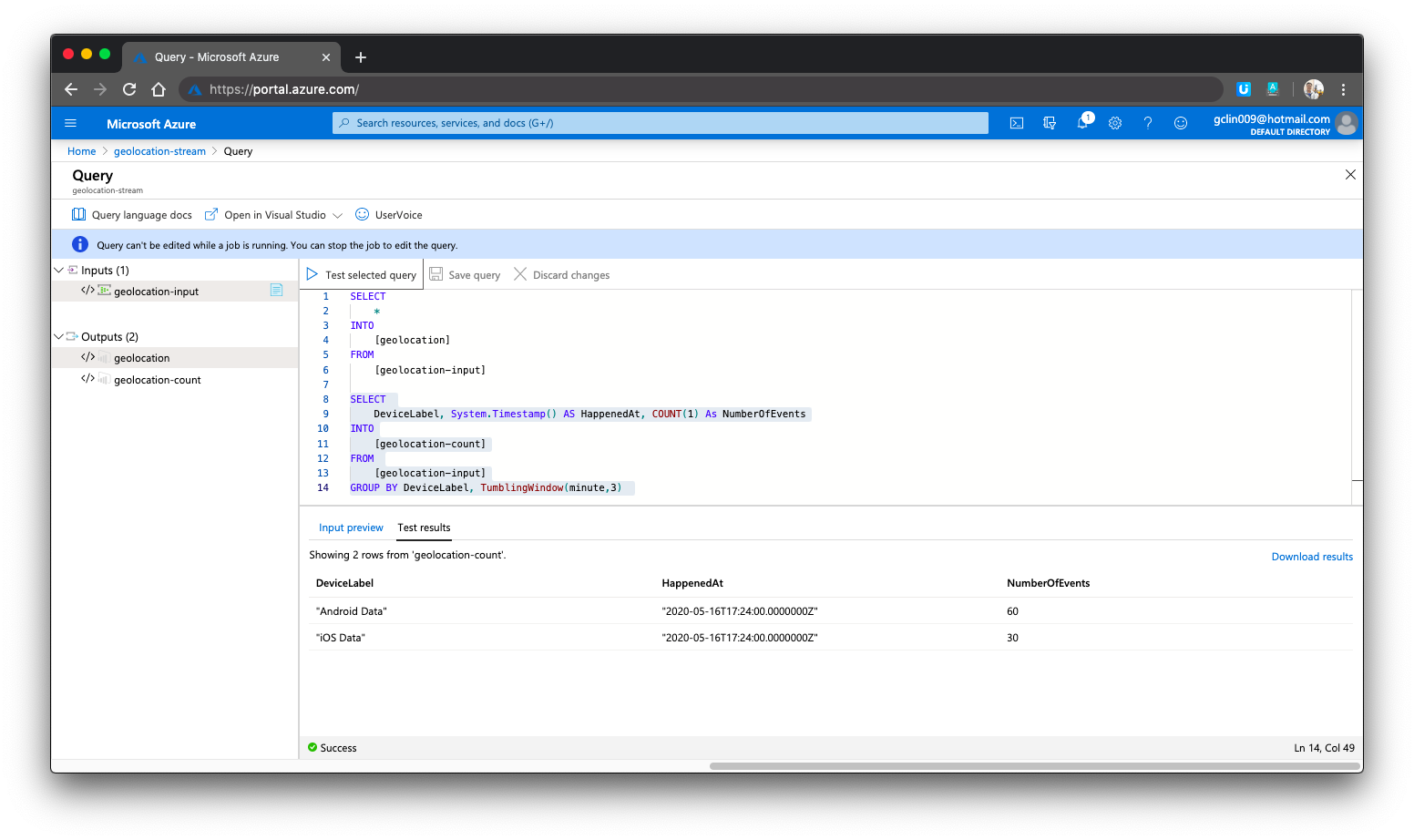Switch to the Input preview tab
The image size is (1414, 840).
point(351,528)
